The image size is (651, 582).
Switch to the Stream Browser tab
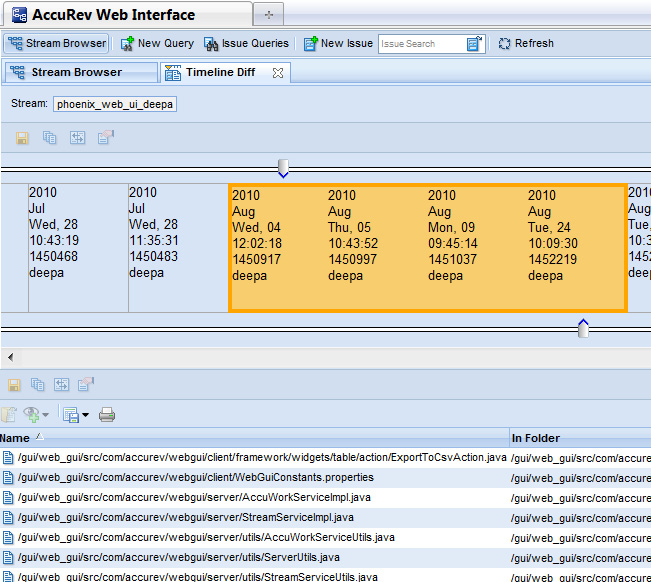[x=76, y=72]
